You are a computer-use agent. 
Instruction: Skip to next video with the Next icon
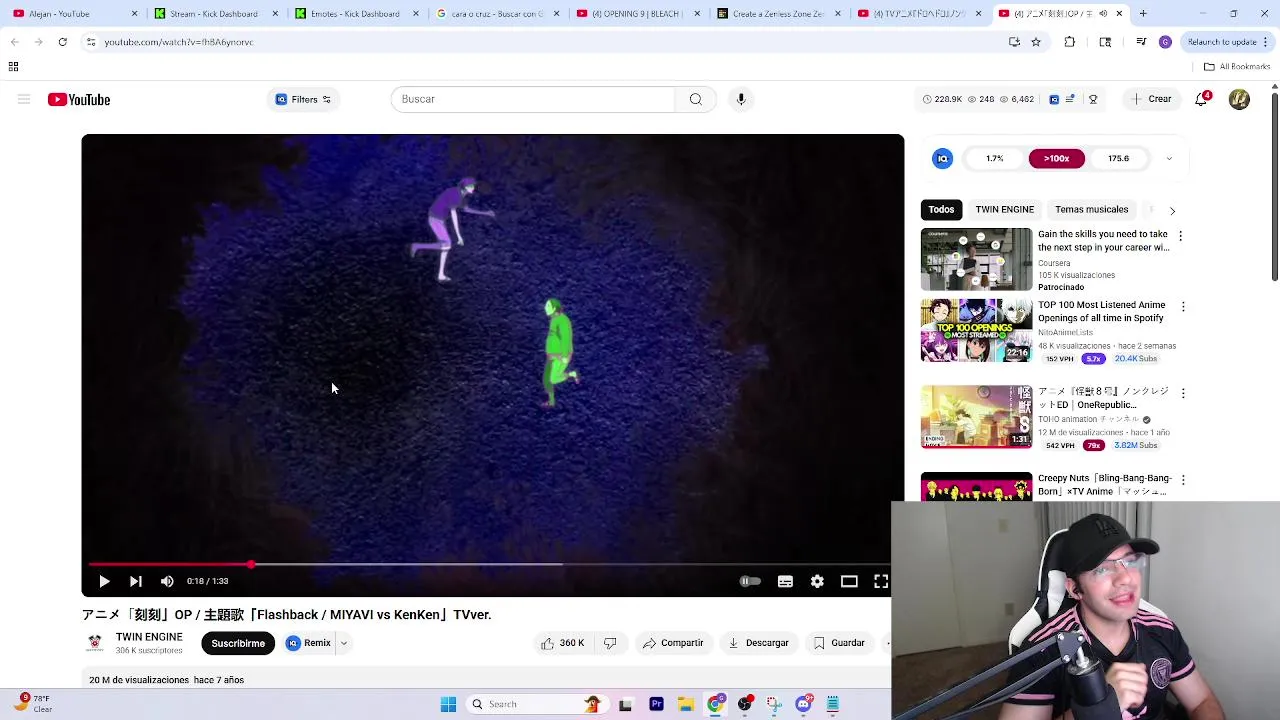click(136, 581)
